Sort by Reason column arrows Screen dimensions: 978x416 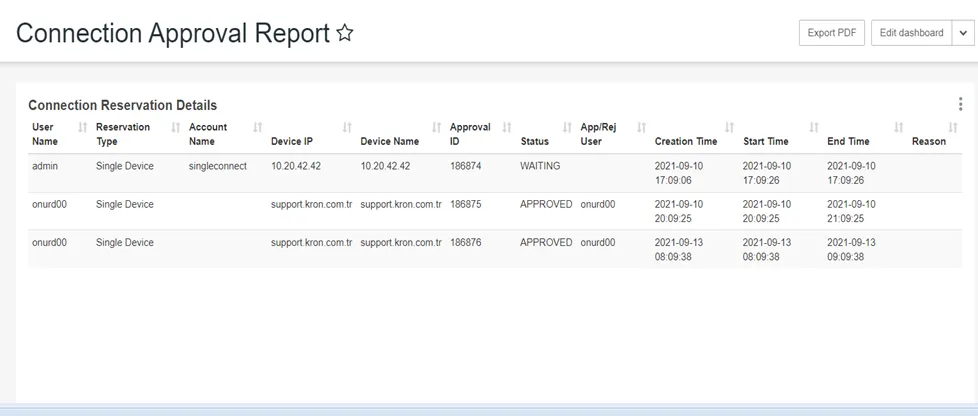[x=952, y=127]
